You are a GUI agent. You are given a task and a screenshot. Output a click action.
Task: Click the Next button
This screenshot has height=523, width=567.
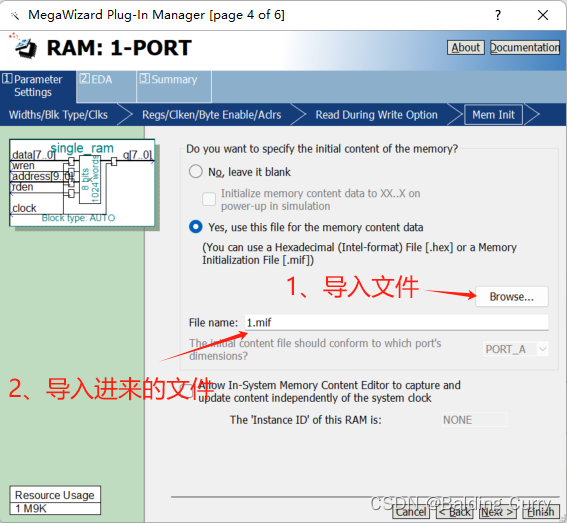[x=498, y=512]
